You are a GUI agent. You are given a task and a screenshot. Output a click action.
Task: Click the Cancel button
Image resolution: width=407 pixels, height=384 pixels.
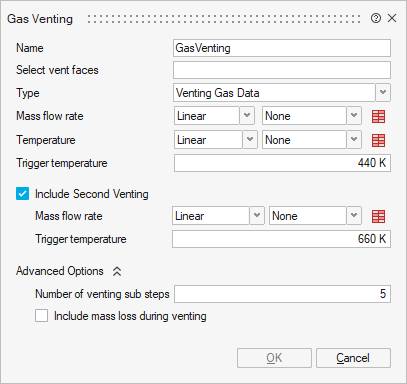pyautogui.click(x=353, y=358)
